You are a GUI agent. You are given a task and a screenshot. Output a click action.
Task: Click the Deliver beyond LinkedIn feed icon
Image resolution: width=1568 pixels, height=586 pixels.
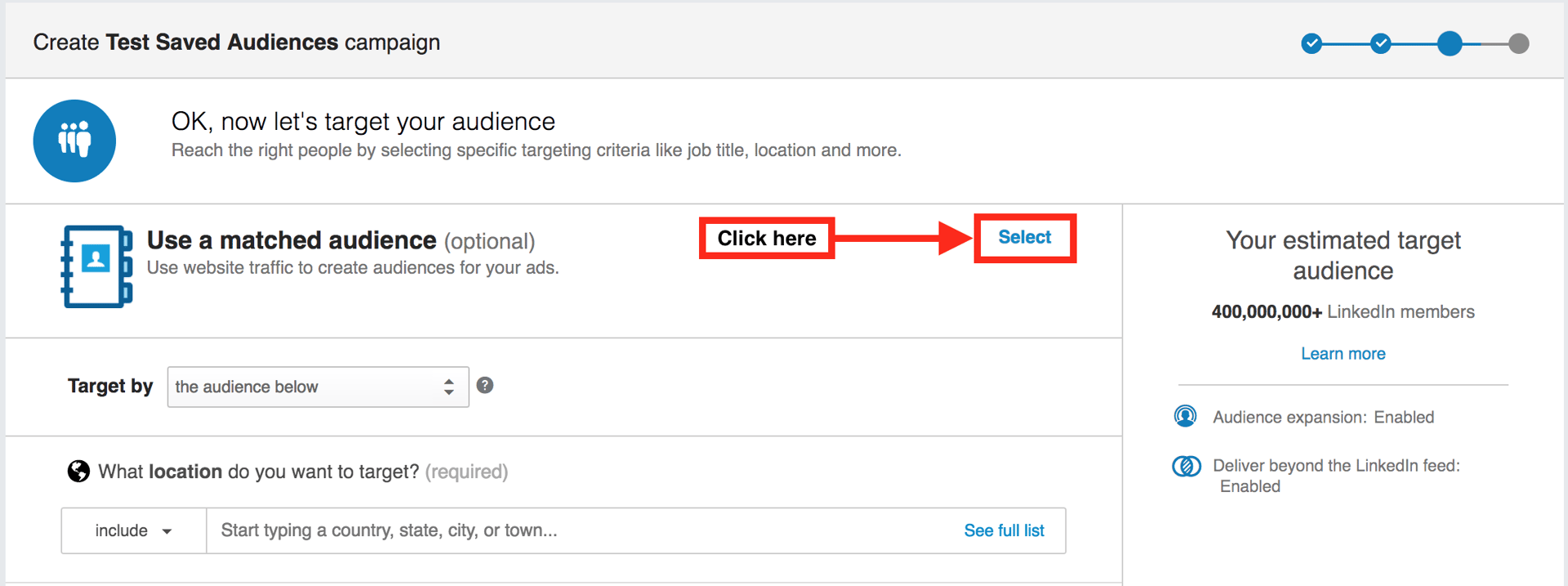1186,466
